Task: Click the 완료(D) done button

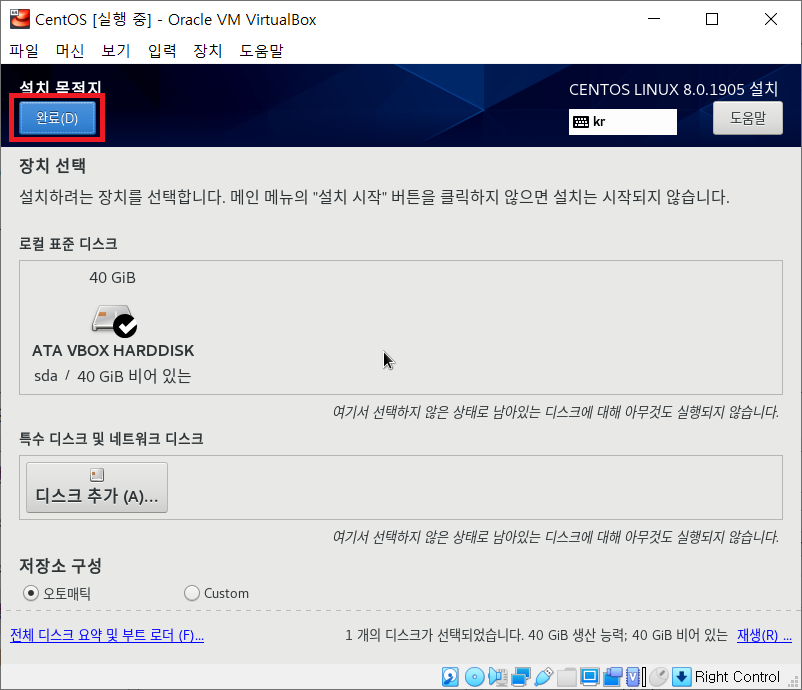Action: [x=57, y=118]
